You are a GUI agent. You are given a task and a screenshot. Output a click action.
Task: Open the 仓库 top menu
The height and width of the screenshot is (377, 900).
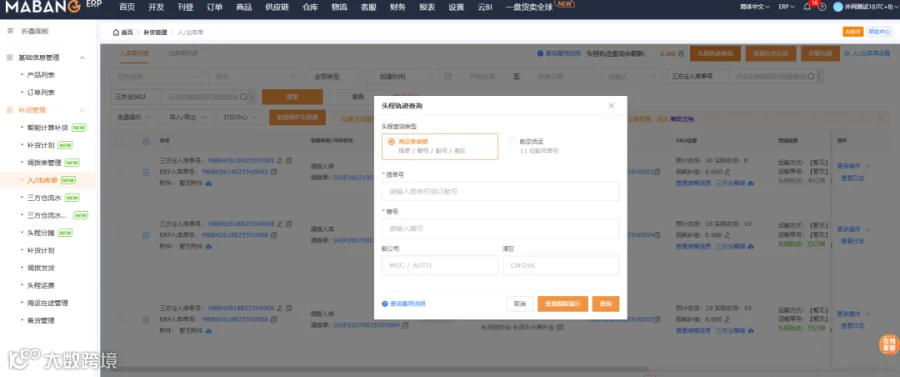tap(310, 7)
